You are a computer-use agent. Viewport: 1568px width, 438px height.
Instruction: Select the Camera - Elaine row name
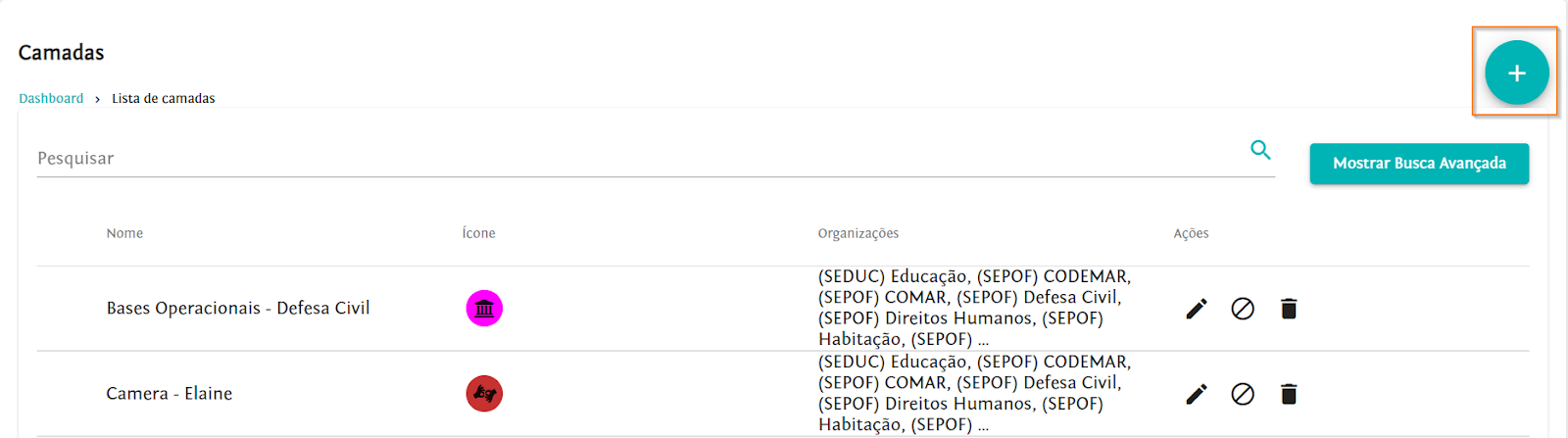tap(170, 394)
